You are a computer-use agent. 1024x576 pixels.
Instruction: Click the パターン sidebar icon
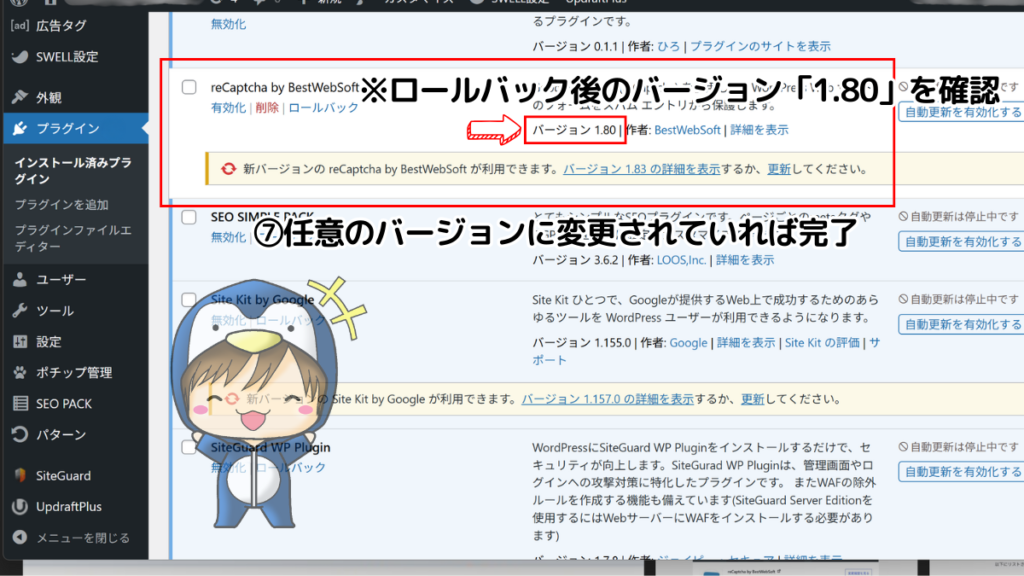coord(20,434)
